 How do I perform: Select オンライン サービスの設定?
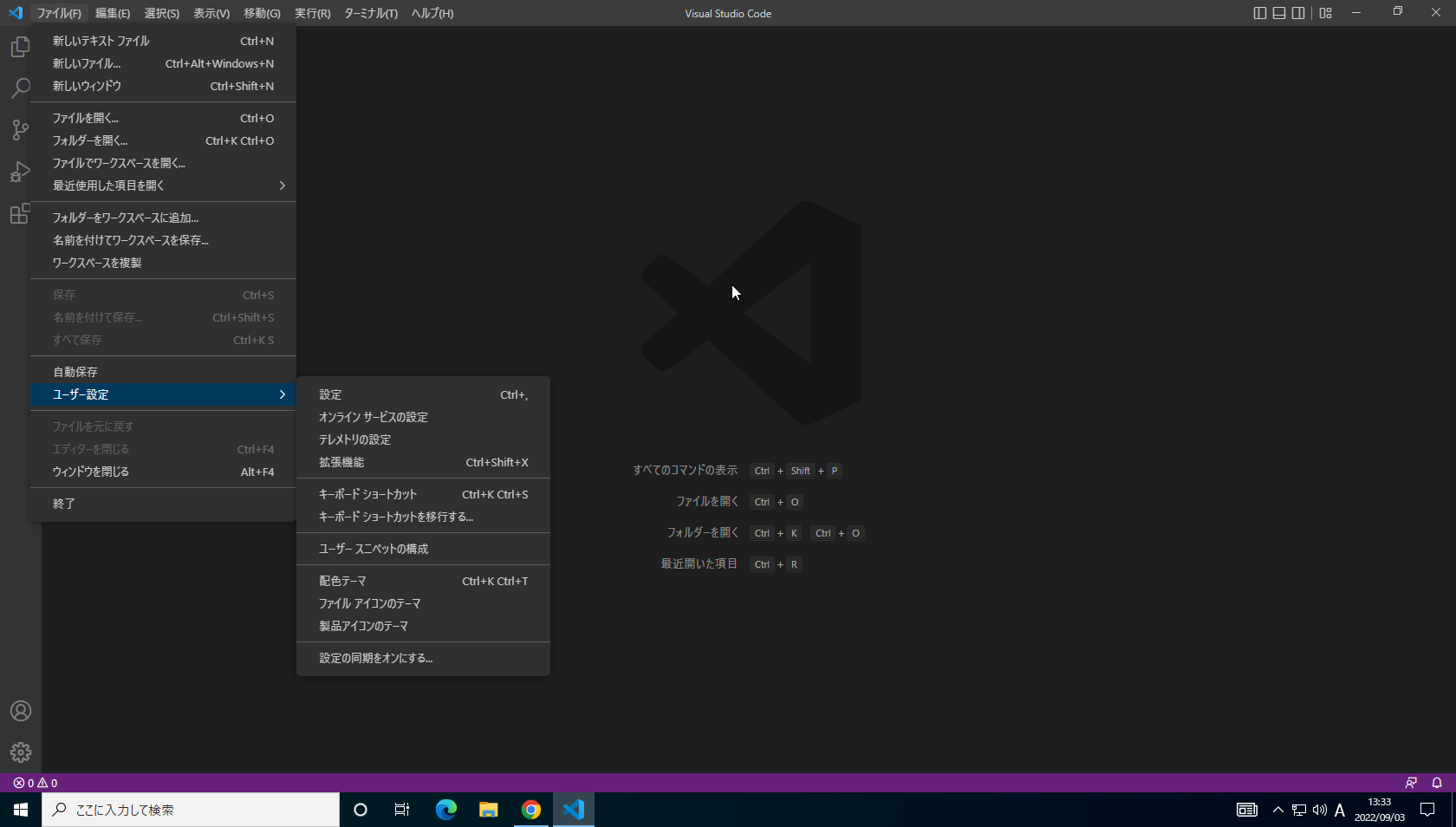(x=423, y=417)
